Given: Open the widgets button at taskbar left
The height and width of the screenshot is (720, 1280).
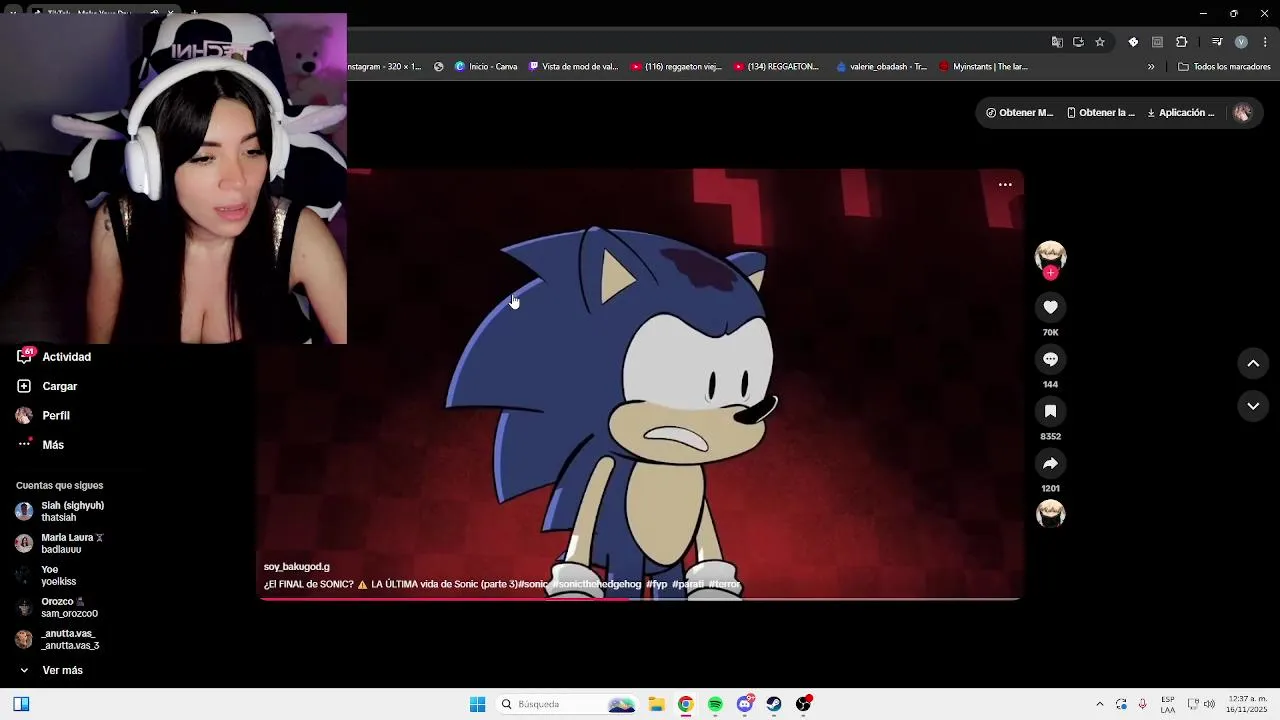Looking at the screenshot, I should pos(21,704).
